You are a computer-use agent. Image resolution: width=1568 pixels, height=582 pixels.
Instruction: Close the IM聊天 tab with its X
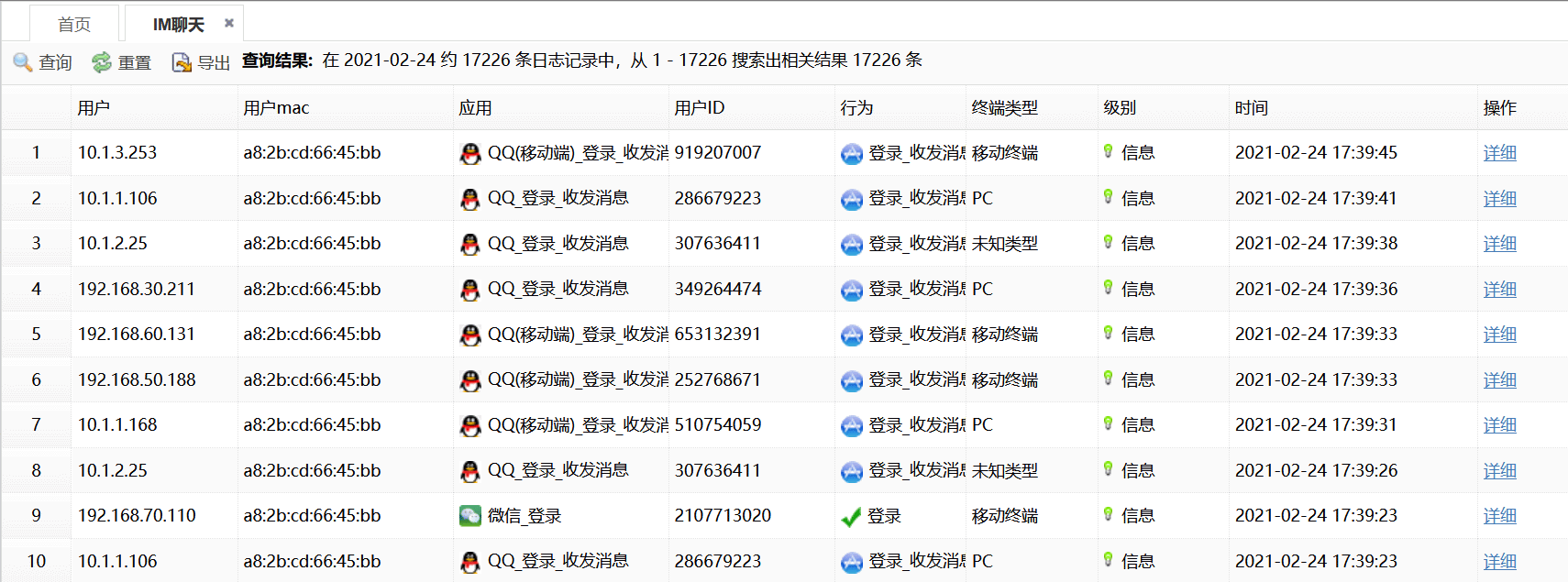point(229,23)
